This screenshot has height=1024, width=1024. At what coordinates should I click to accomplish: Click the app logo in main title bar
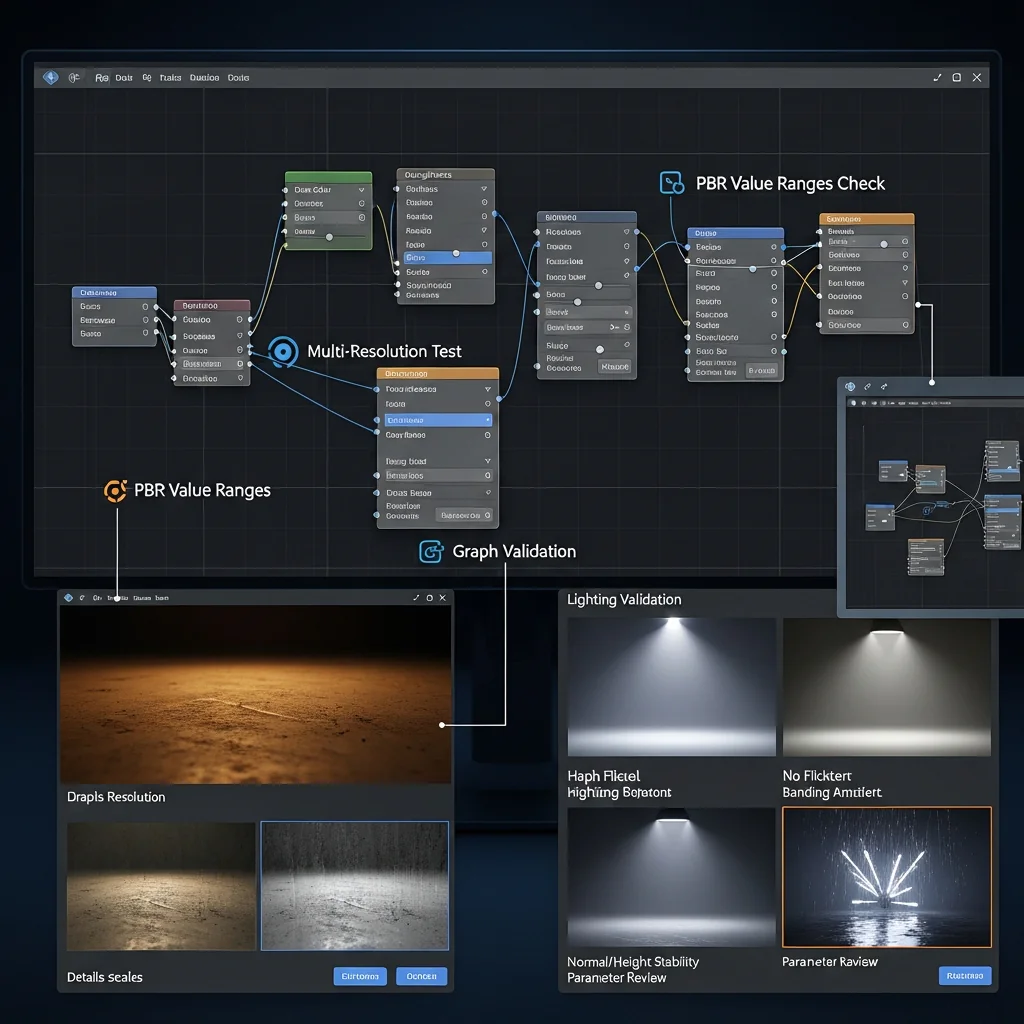(50, 77)
